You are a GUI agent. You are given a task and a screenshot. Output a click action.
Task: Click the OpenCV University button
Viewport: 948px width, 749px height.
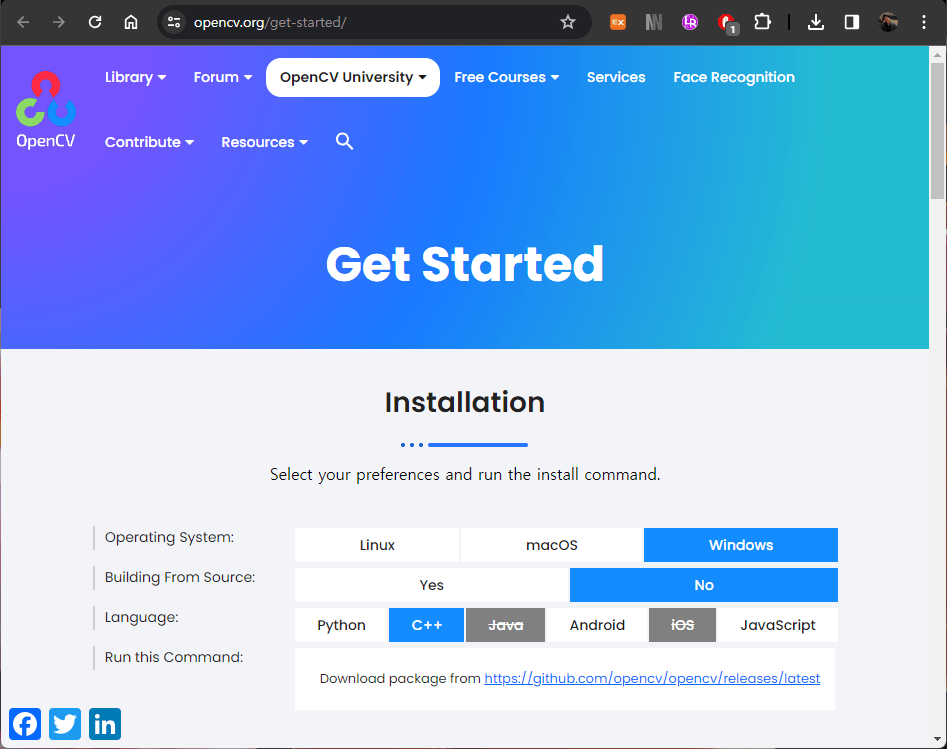click(x=352, y=77)
